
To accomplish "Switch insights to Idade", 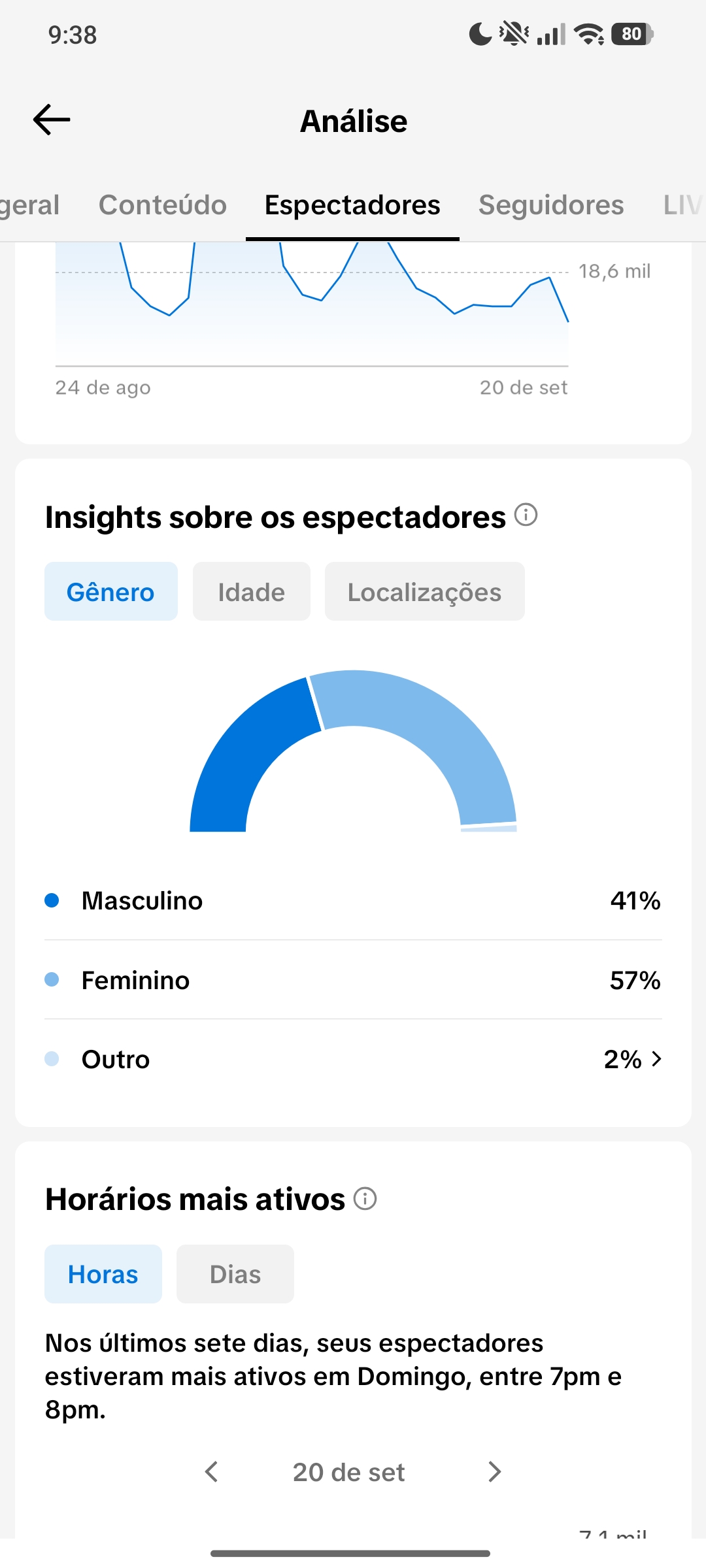I will (252, 591).
